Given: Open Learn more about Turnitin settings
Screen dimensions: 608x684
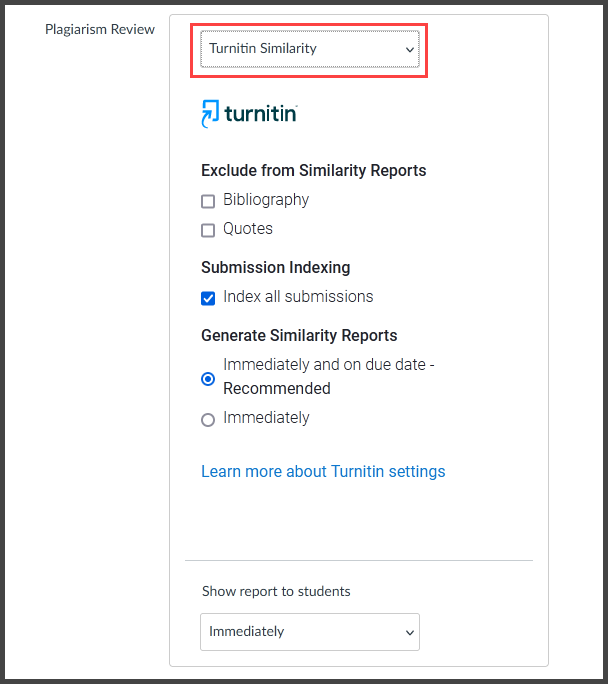Looking at the screenshot, I should [323, 472].
